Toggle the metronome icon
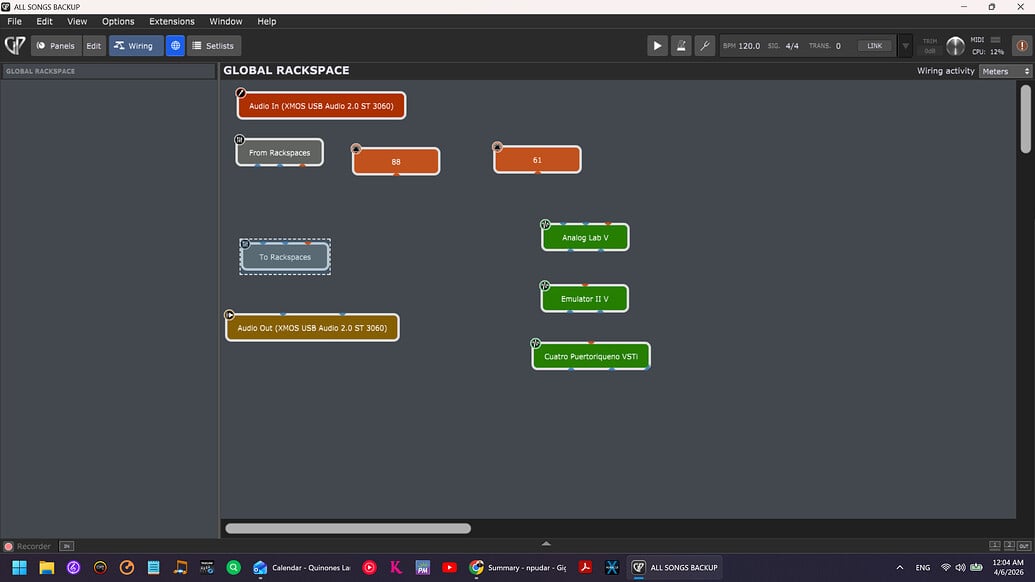 (681, 45)
